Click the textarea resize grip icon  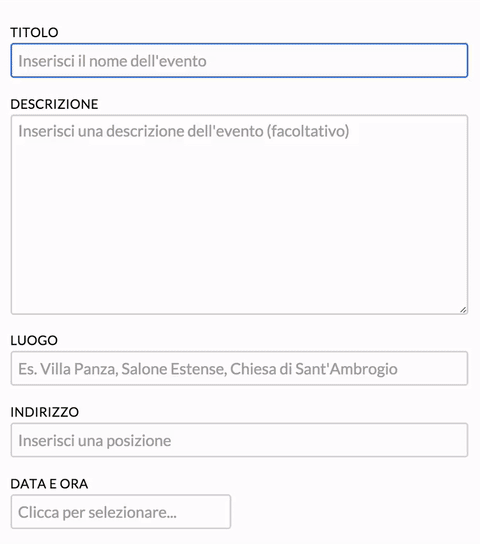coord(463,310)
